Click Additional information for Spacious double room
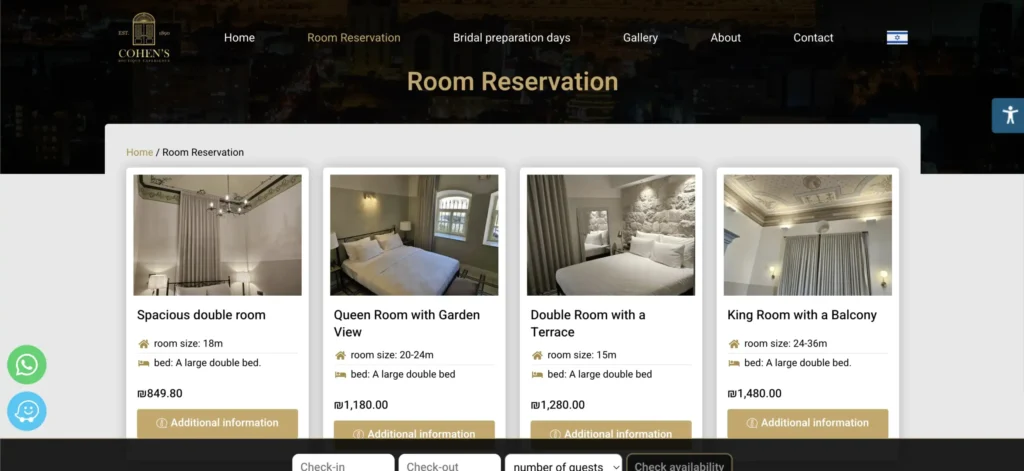The width and height of the screenshot is (1024, 471). pyautogui.click(x=217, y=423)
